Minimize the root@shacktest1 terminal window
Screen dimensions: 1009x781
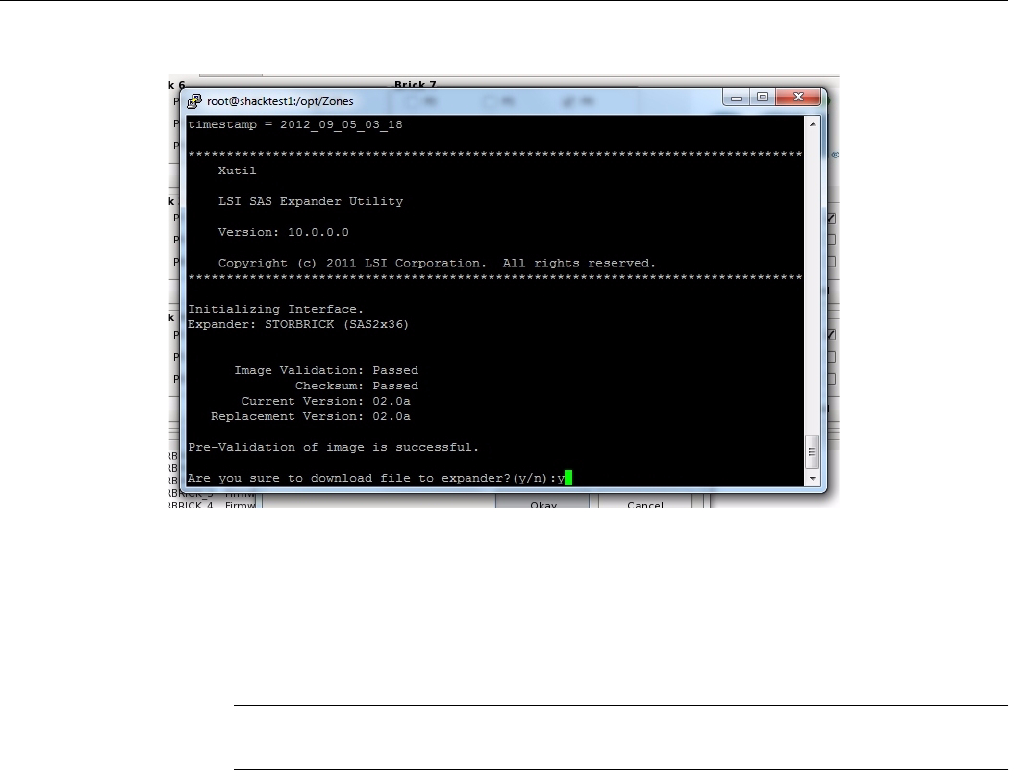coord(736,97)
